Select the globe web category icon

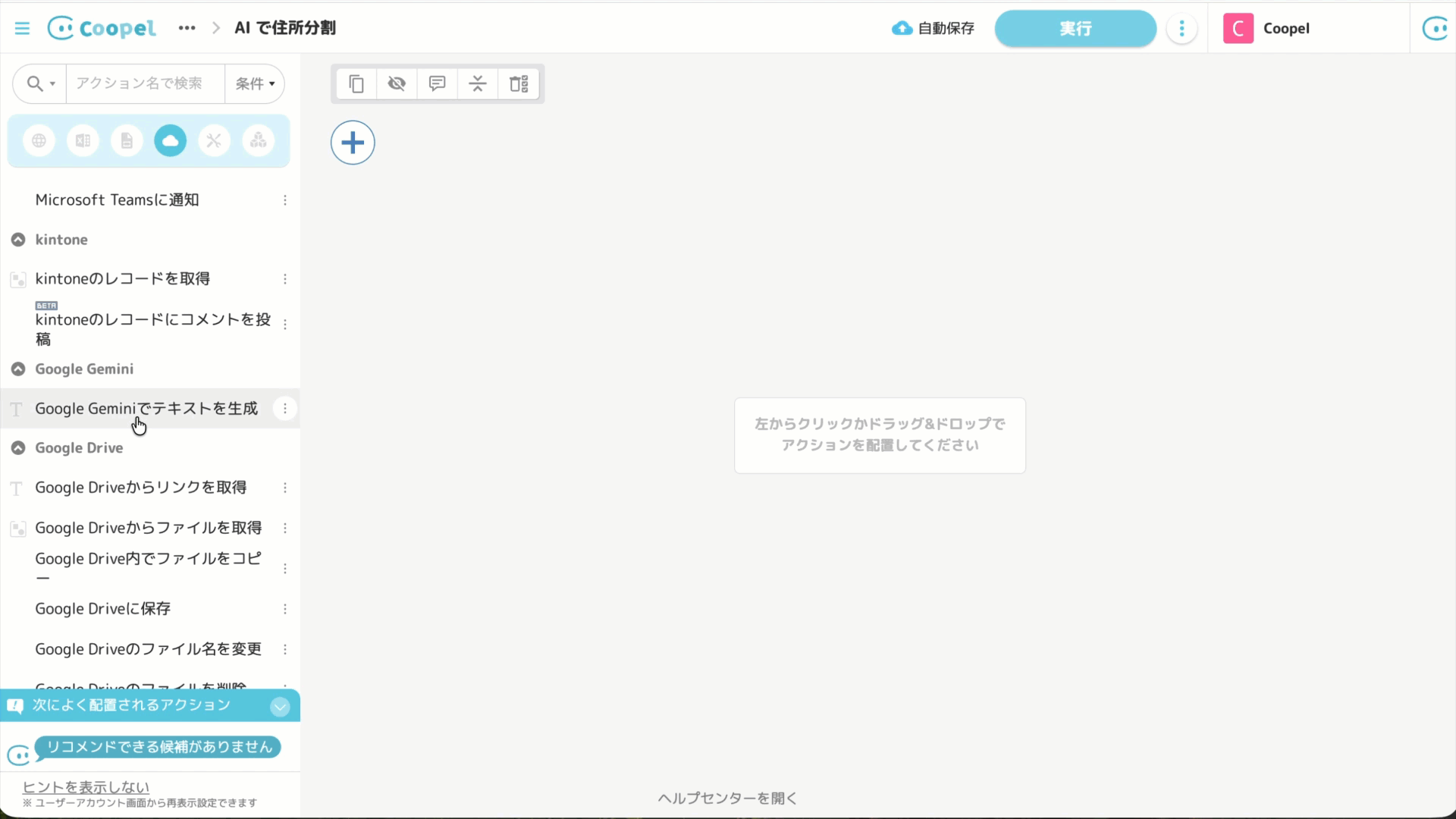tap(39, 141)
